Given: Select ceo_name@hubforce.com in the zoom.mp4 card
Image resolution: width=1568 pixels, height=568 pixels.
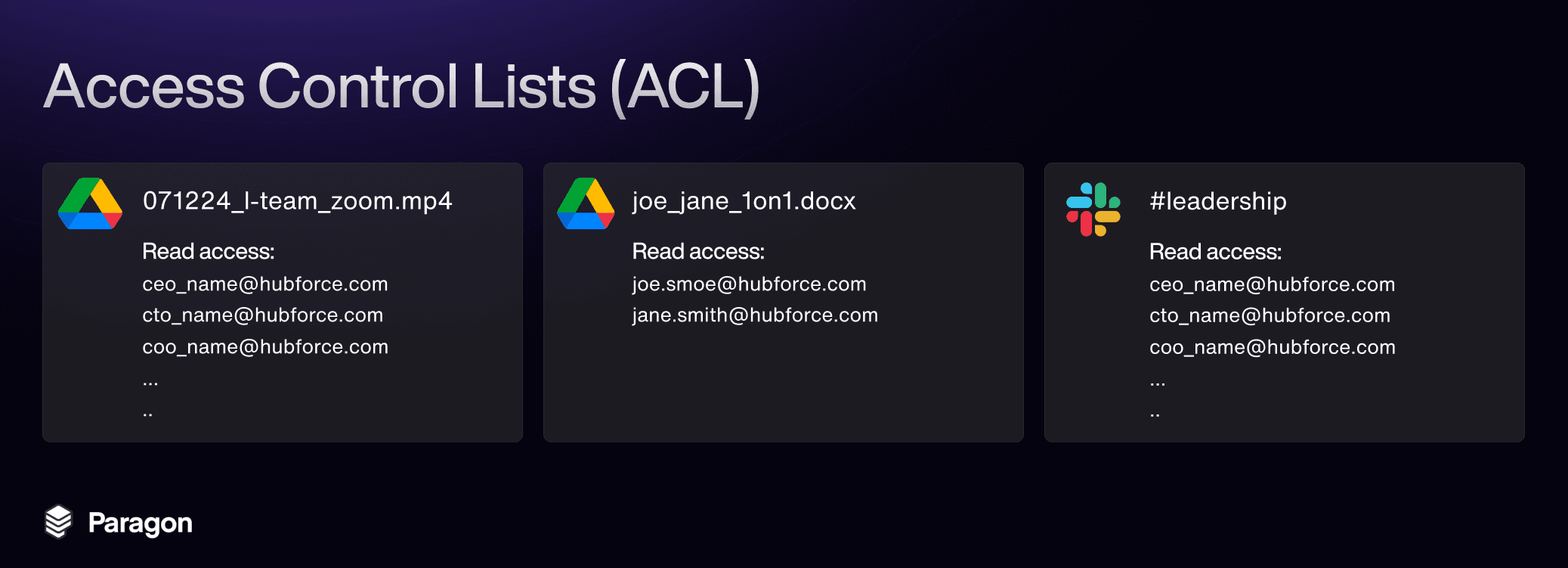Looking at the screenshot, I should click(x=264, y=284).
